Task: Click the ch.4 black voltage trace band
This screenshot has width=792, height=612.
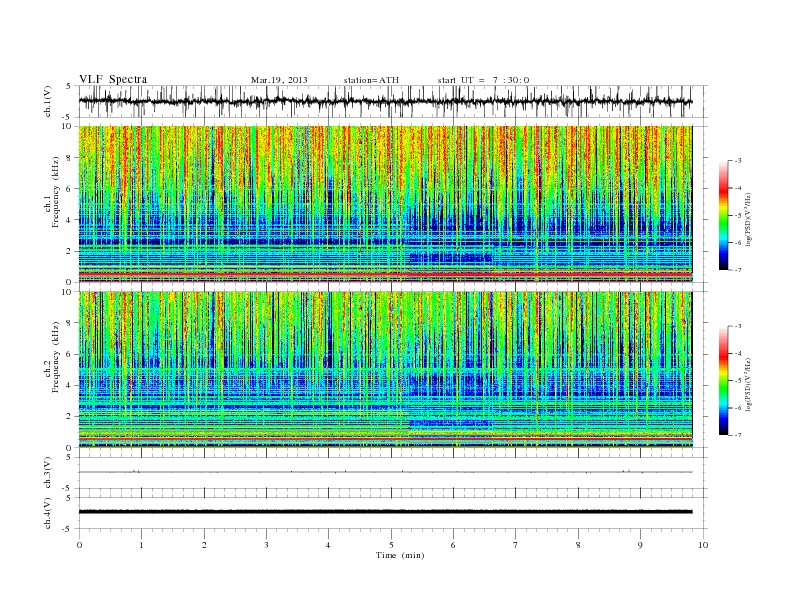Action: click(x=386, y=512)
